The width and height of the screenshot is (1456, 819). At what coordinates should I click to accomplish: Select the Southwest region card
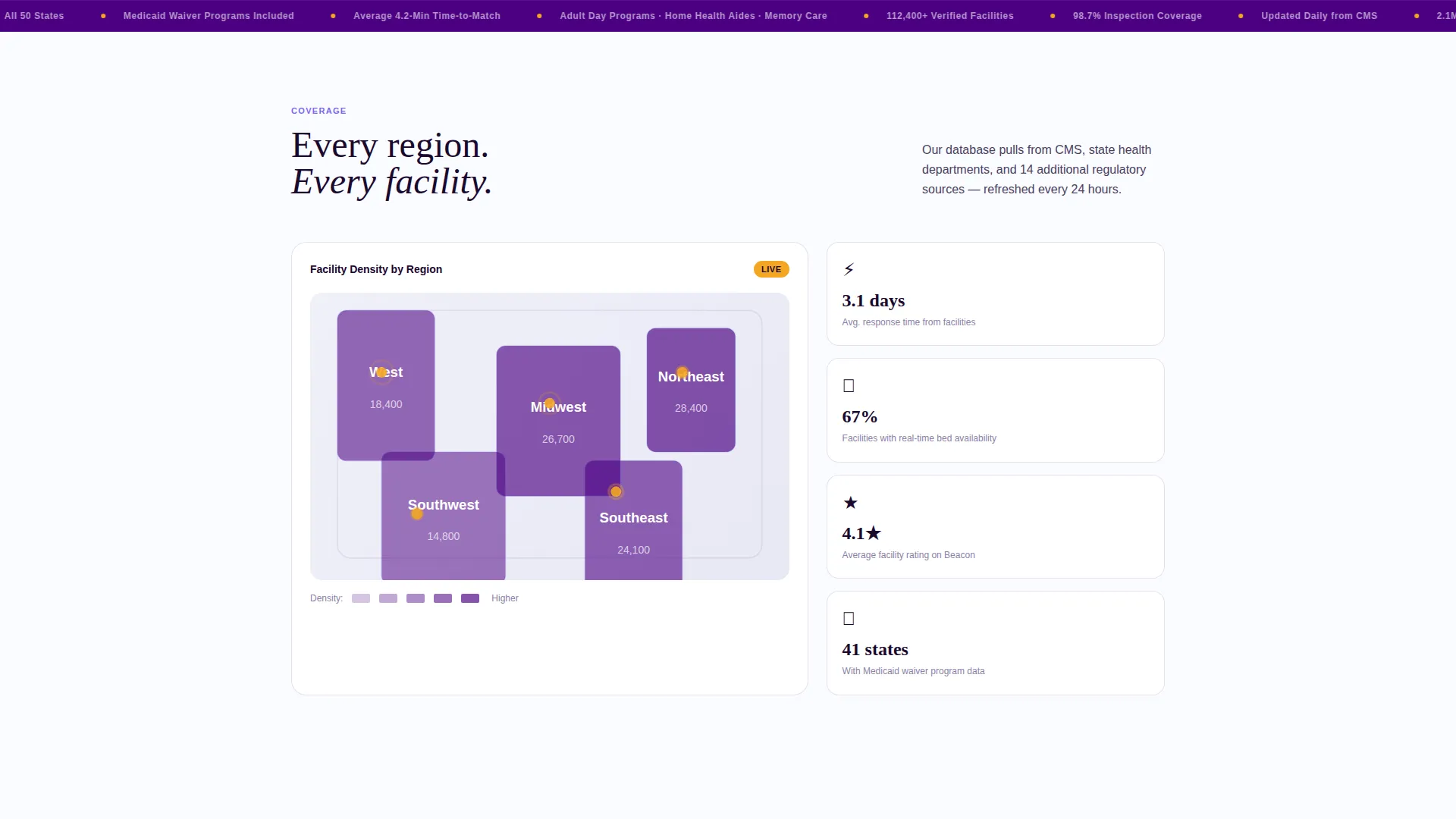444,516
